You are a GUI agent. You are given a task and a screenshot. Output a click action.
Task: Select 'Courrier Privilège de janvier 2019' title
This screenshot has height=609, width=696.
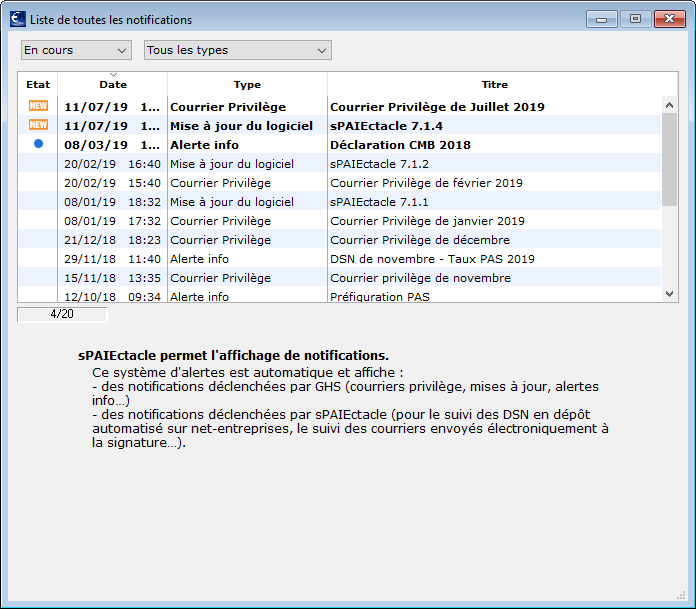(427, 221)
